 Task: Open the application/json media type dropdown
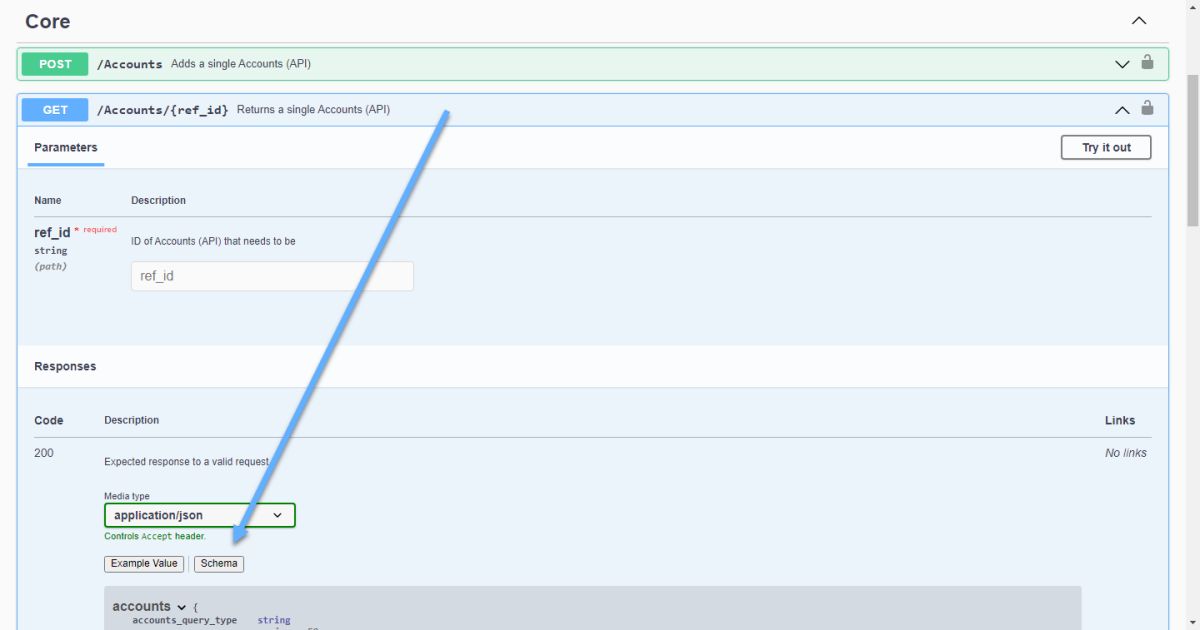click(200, 516)
